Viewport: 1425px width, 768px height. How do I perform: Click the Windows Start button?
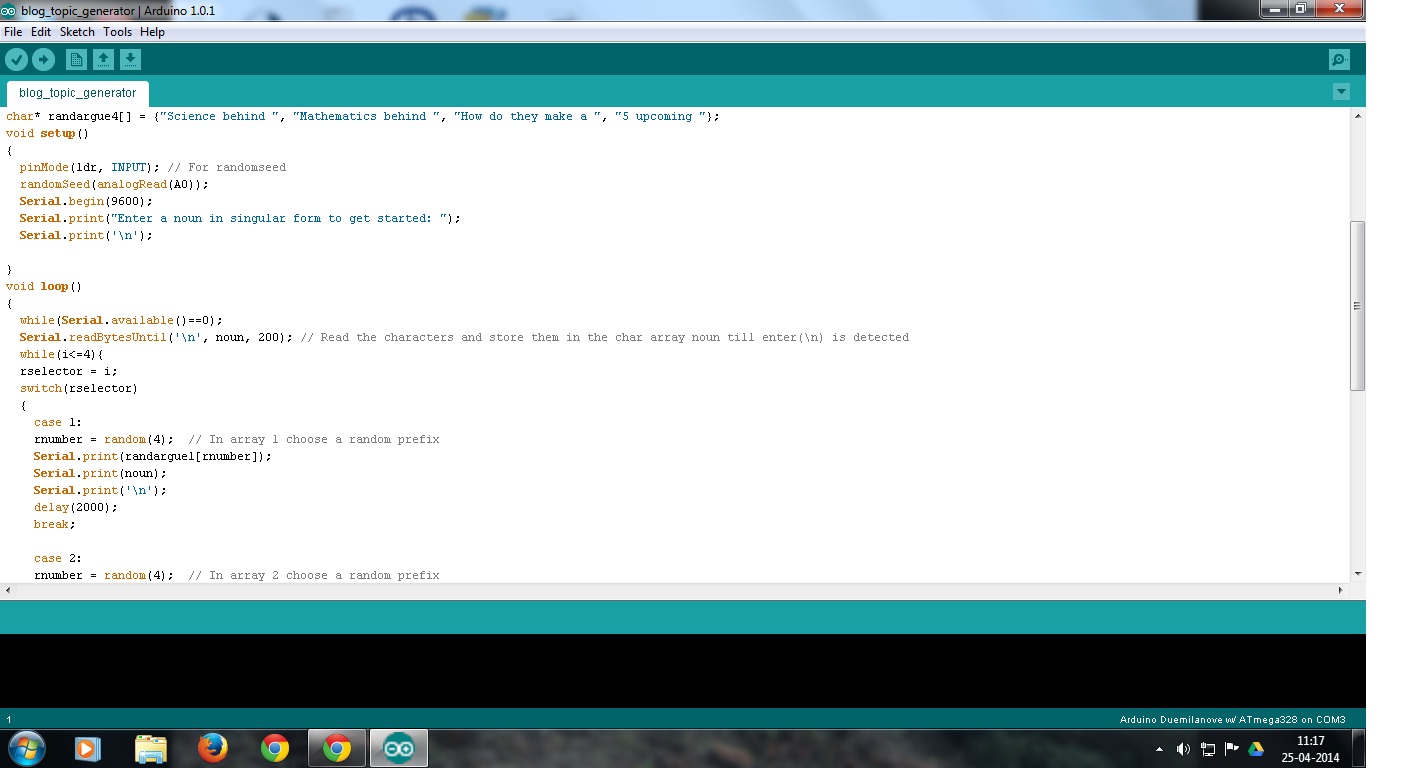point(26,747)
